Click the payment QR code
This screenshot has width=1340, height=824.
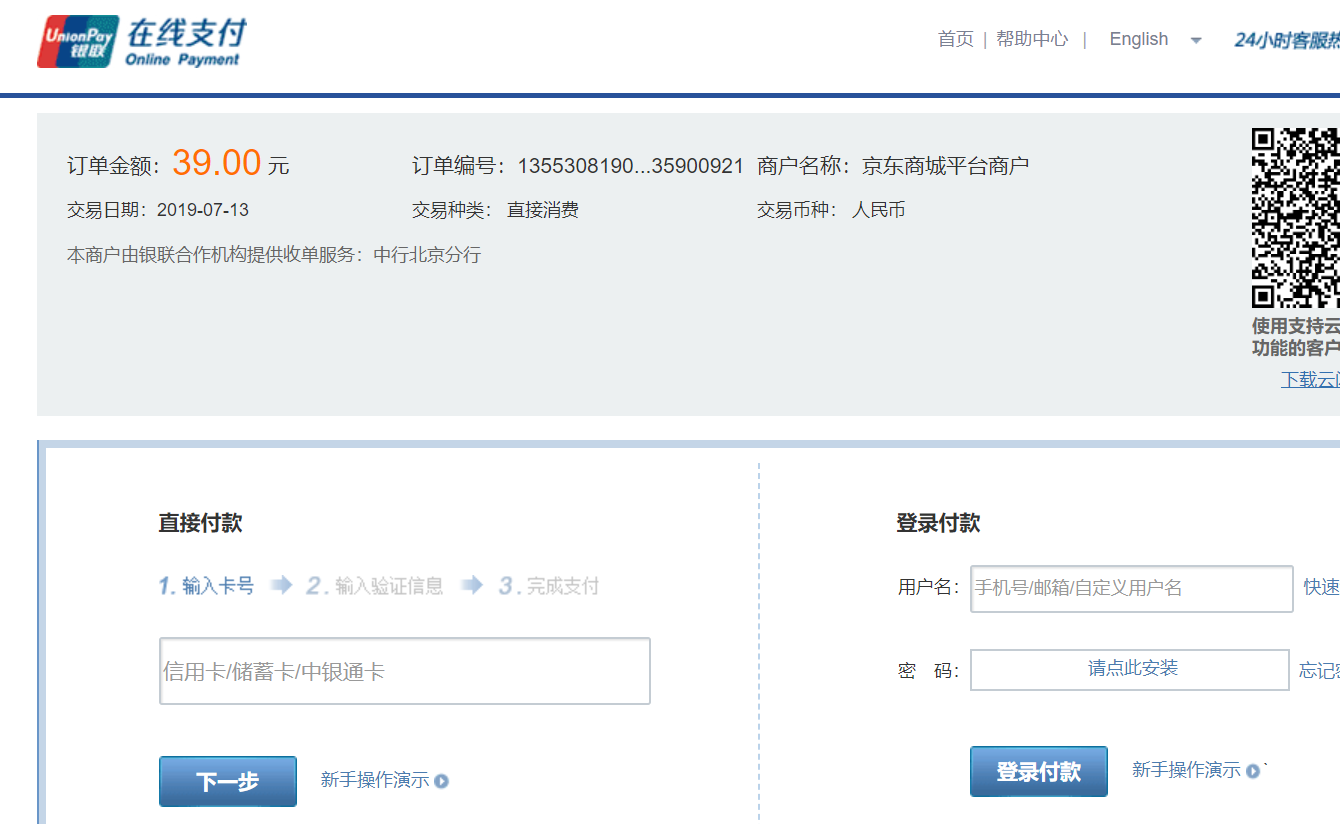pos(1296,217)
